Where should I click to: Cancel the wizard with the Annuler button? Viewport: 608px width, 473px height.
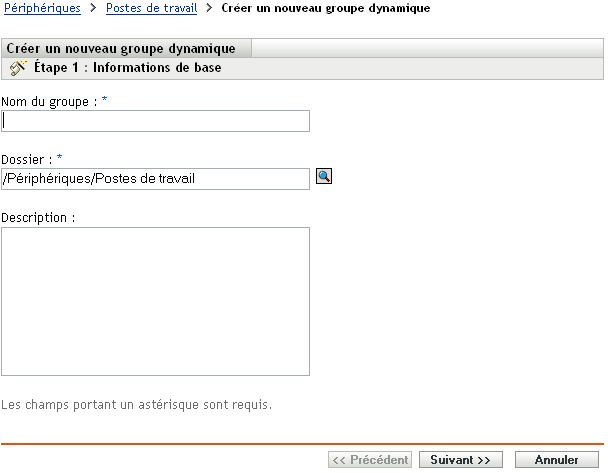click(x=557, y=460)
